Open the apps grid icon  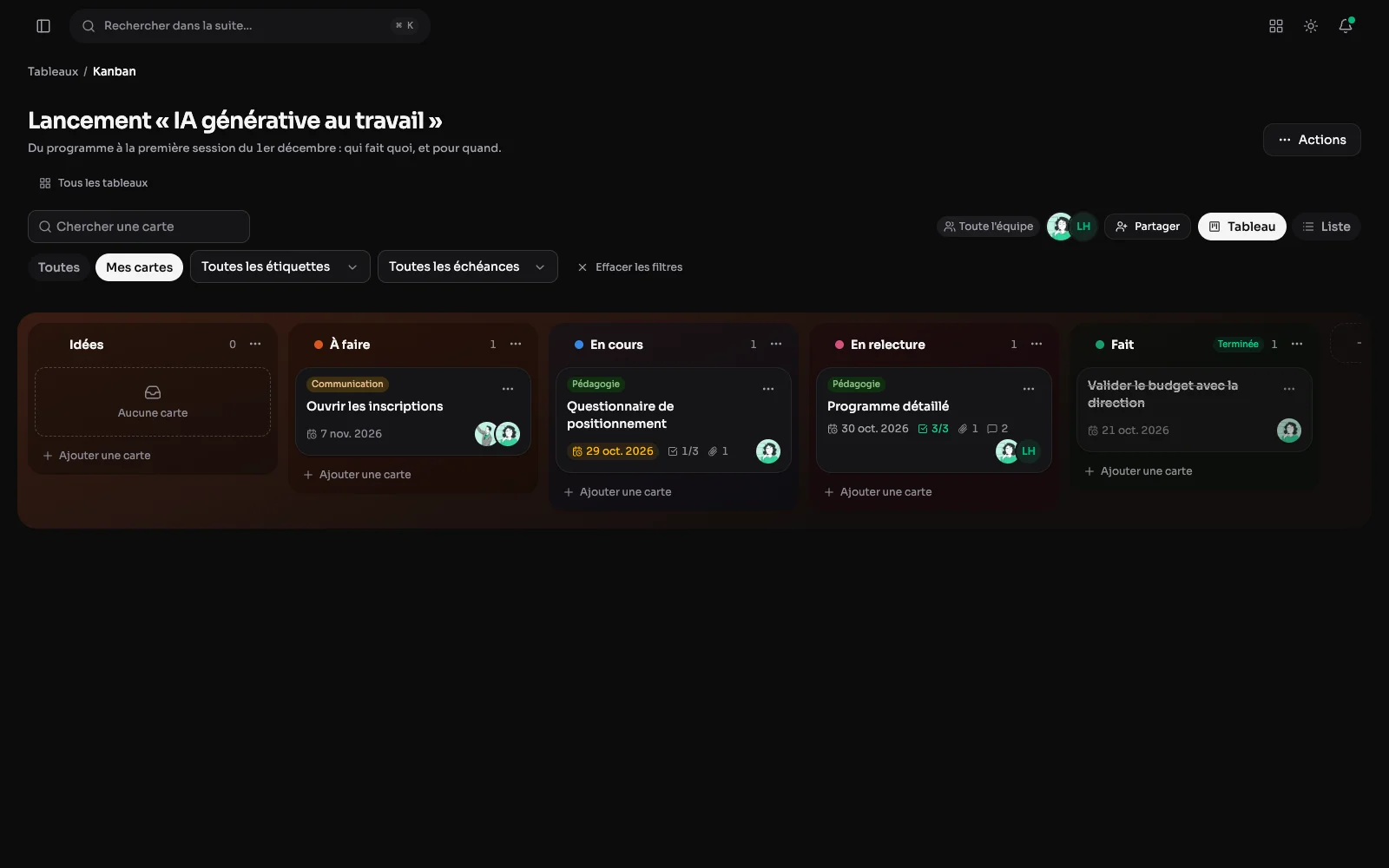pyautogui.click(x=1276, y=26)
